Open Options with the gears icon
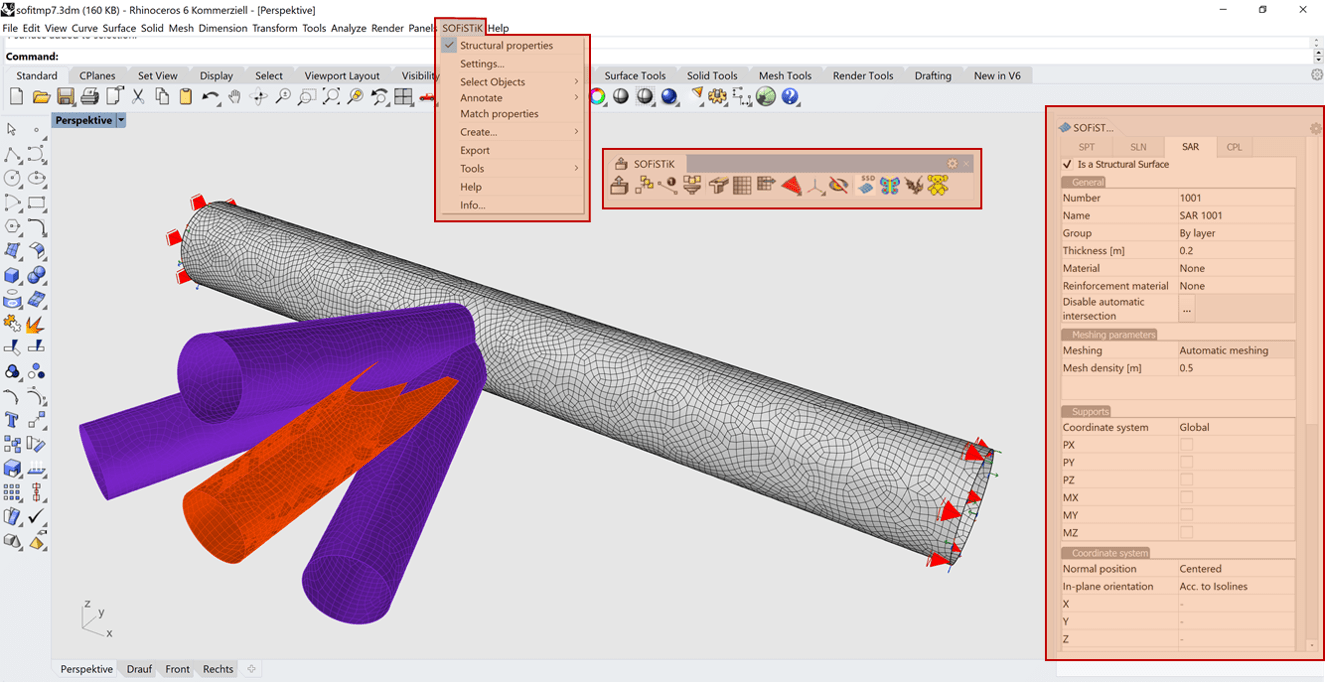 click(717, 97)
